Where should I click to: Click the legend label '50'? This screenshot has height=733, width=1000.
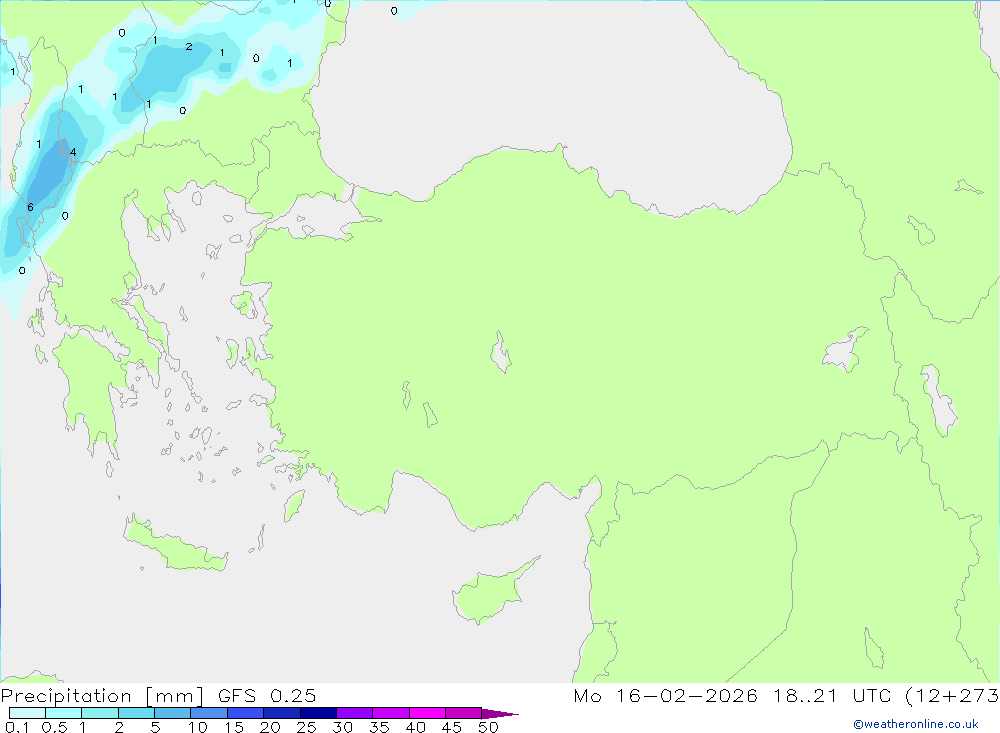[x=489, y=727]
